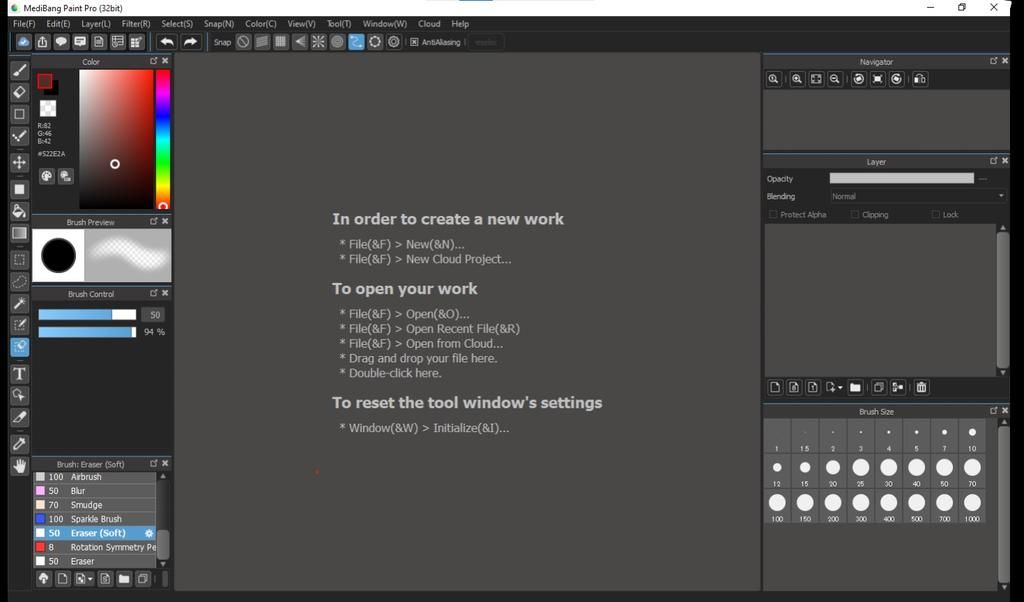Click the hue spectrum bar
The height and width of the screenshot is (602, 1024).
(x=163, y=139)
